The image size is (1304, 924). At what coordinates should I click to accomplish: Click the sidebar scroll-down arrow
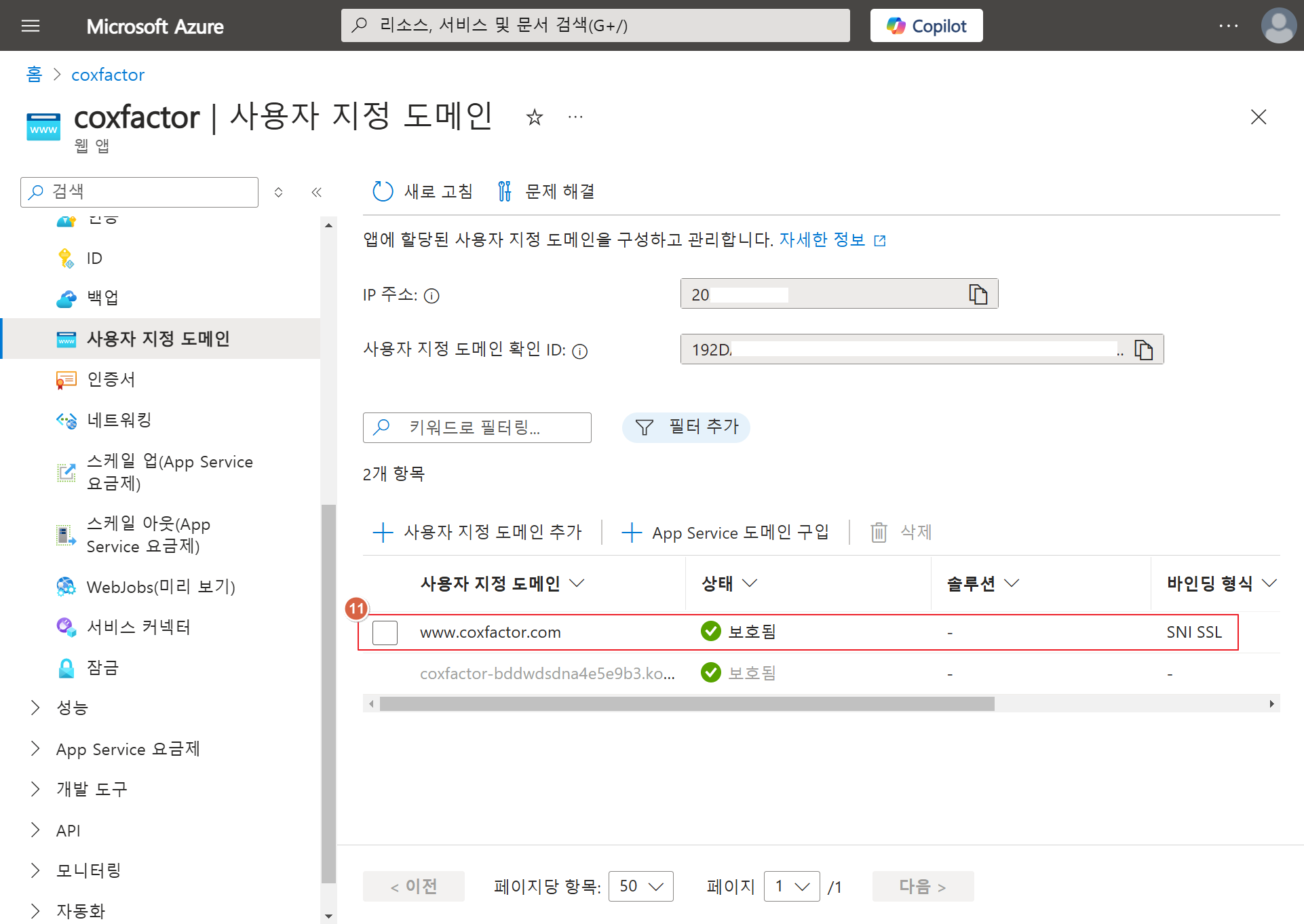pyautogui.click(x=328, y=917)
